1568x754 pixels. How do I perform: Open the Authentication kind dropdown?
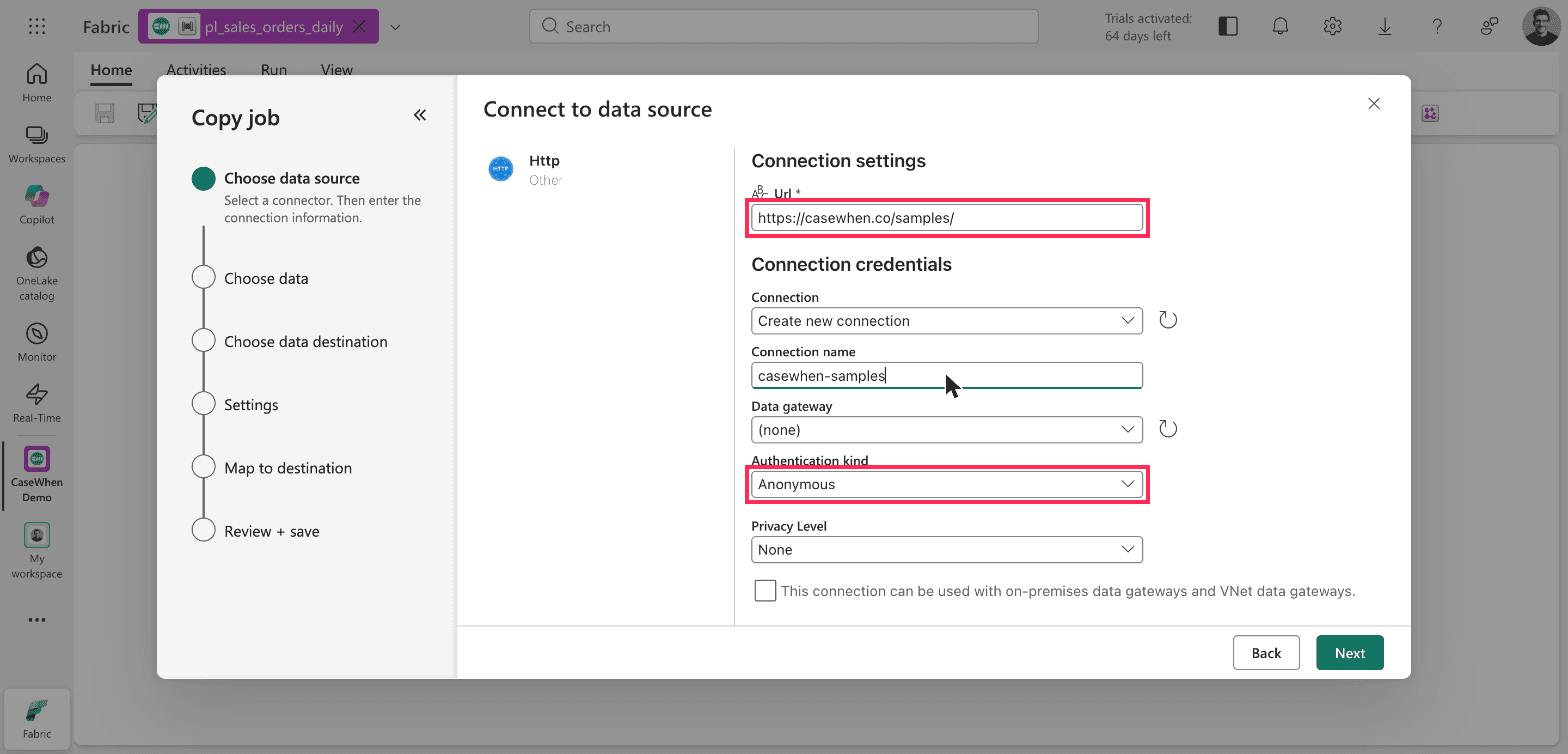click(946, 484)
